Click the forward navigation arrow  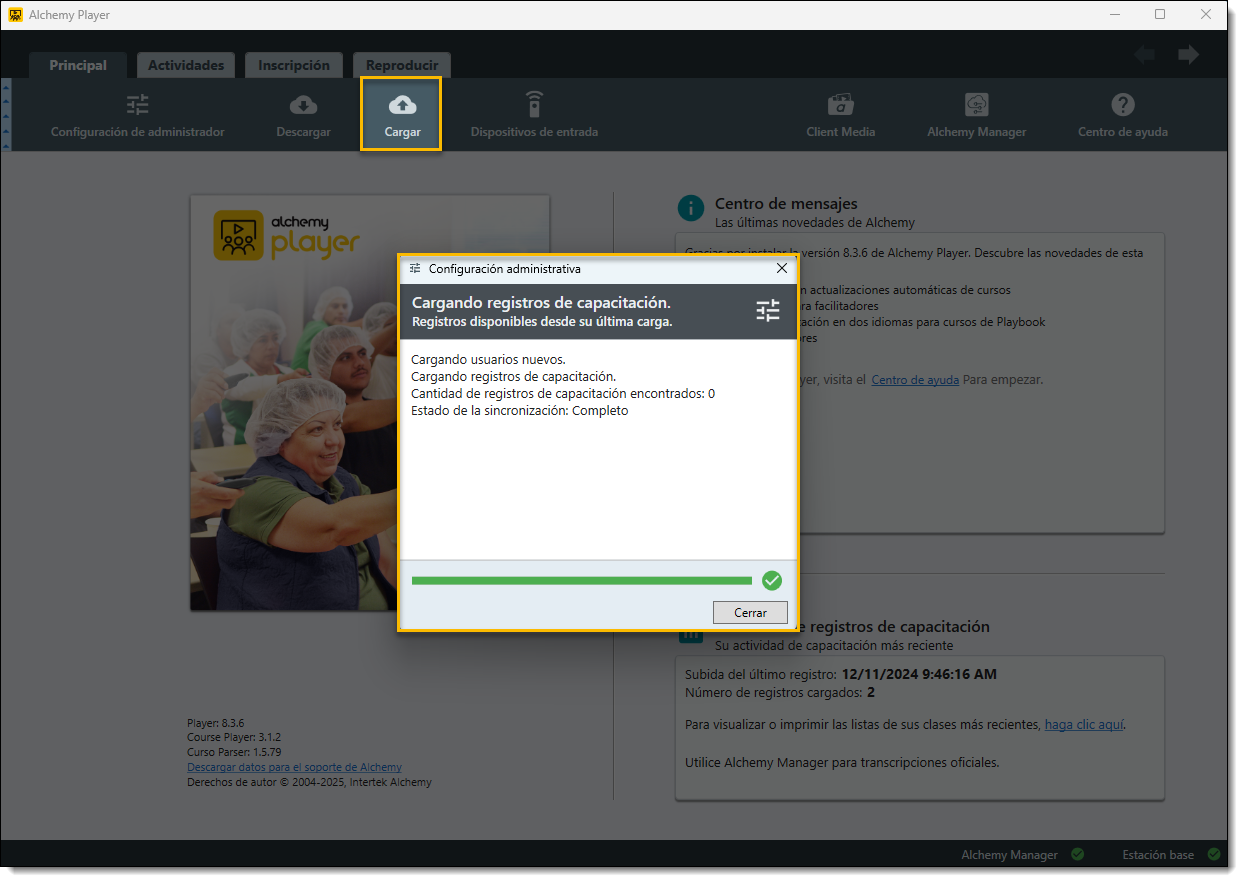pyautogui.click(x=1188, y=55)
